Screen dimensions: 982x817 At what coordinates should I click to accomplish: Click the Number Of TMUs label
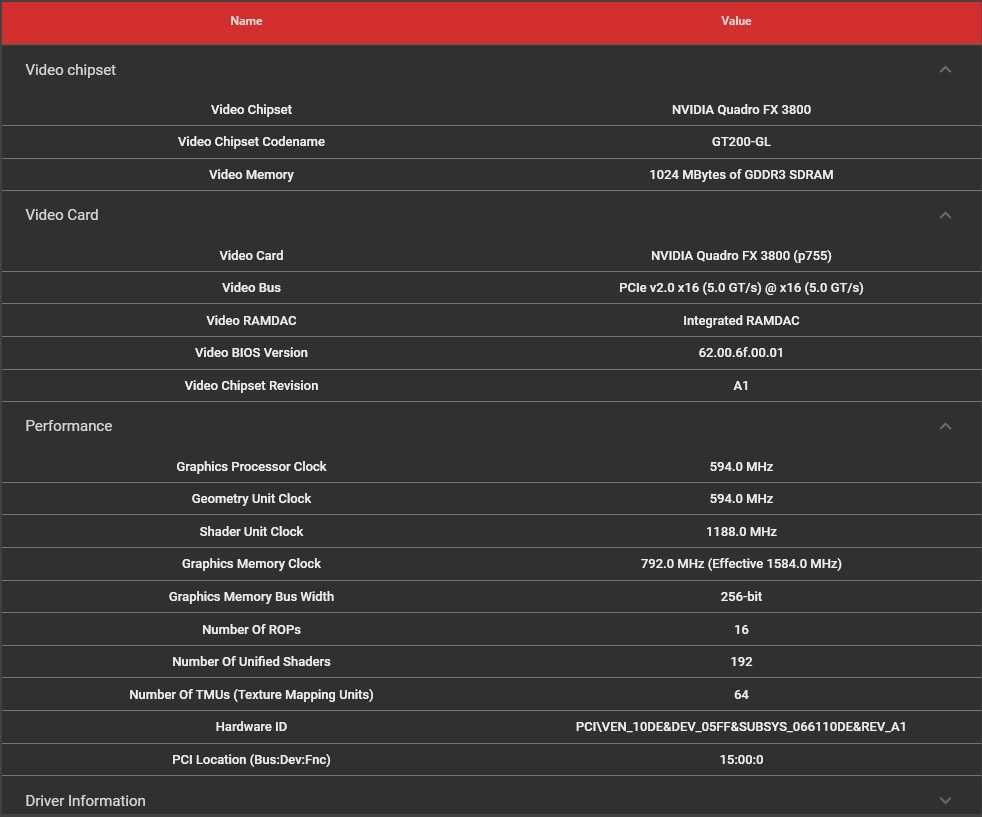point(251,694)
